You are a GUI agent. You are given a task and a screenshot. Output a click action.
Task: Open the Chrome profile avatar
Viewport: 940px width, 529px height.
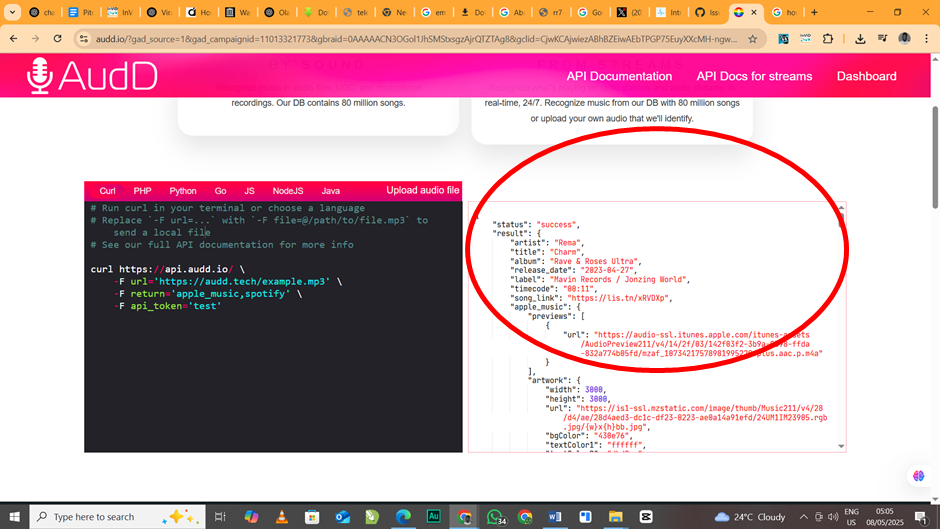point(904,38)
